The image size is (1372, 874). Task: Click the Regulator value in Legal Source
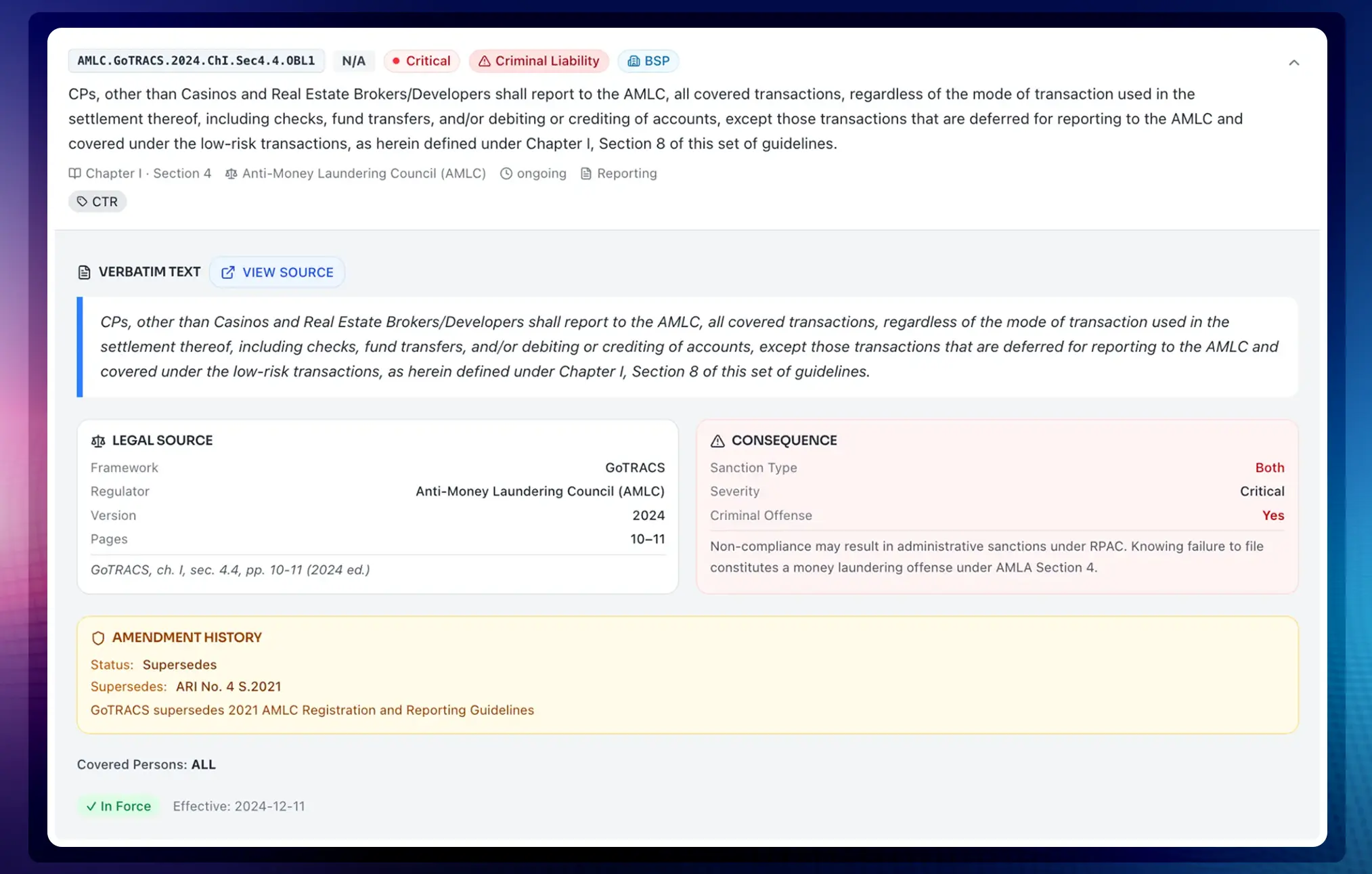(x=540, y=491)
